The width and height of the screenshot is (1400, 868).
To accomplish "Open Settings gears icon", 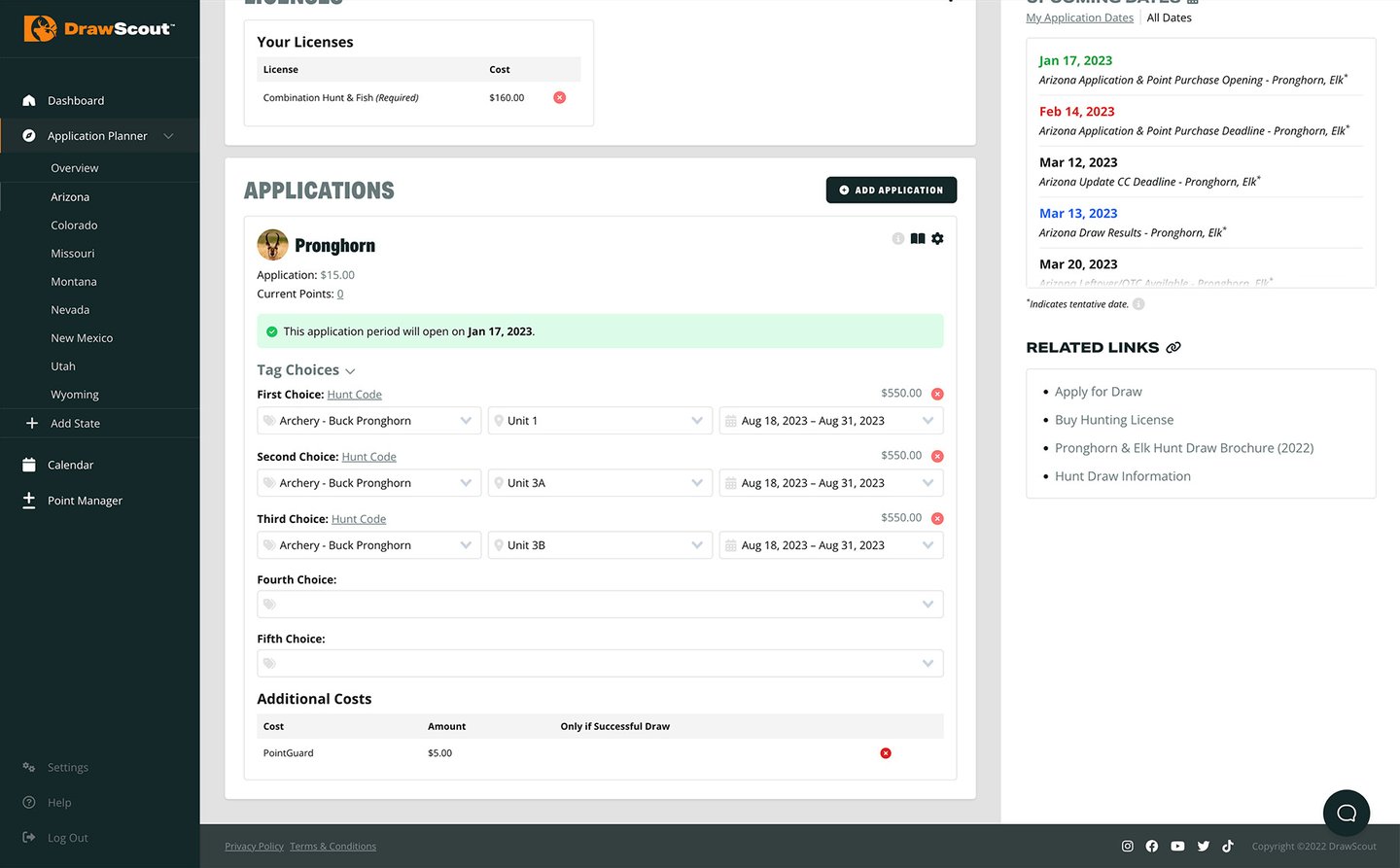I will tap(29, 767).
